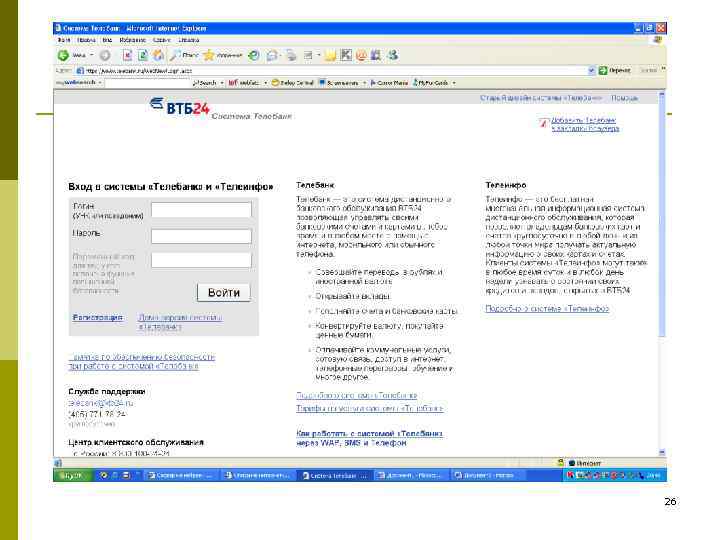This screenshot has height=540, width=720.
Task: Expand the webfetch dropdown arrow
Action: [265, 83]
